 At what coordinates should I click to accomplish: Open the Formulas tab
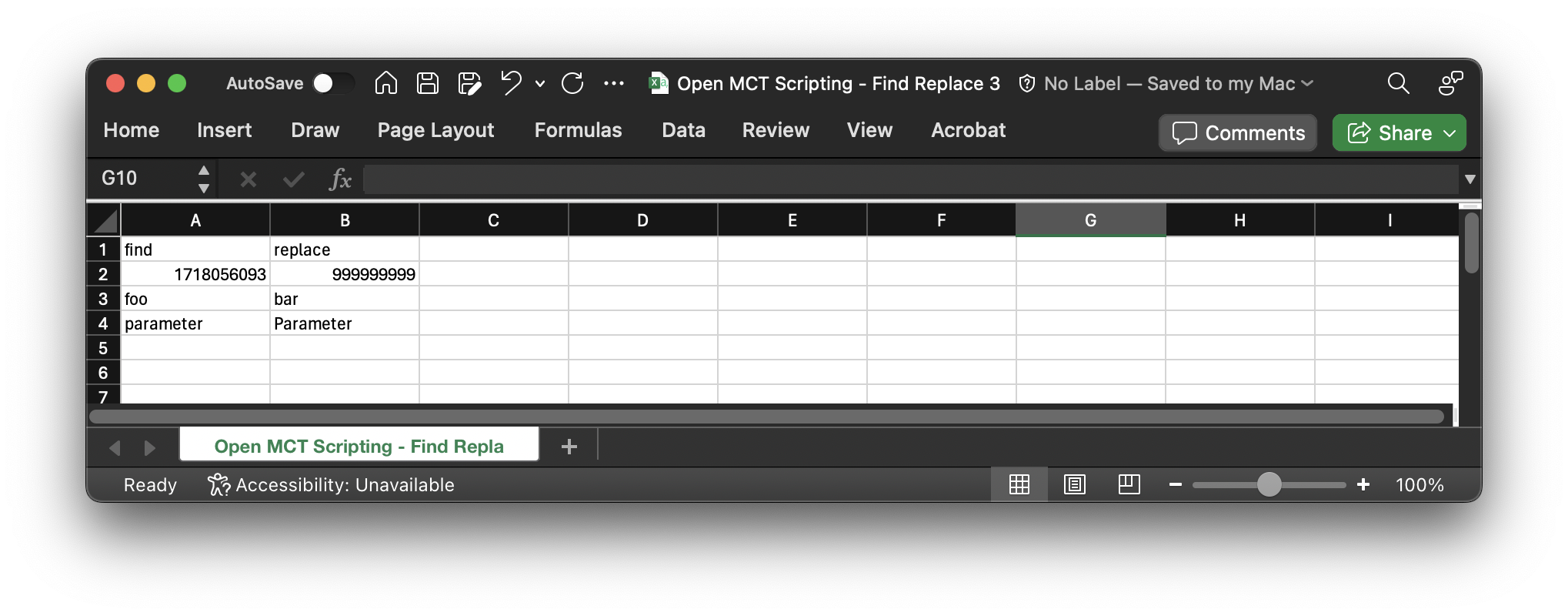tap(578, 130)
